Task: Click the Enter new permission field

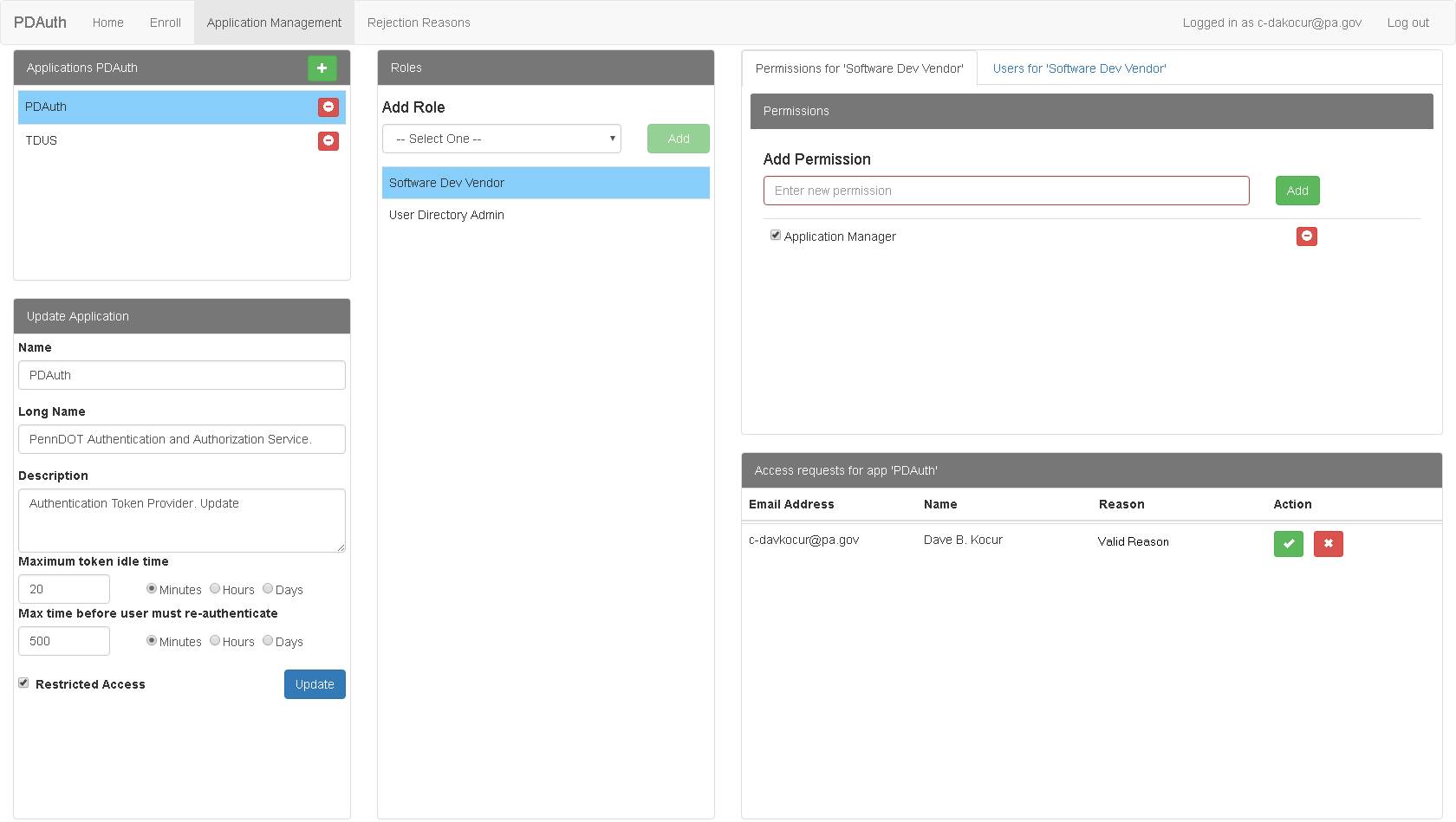Action: pos(1005,191)
